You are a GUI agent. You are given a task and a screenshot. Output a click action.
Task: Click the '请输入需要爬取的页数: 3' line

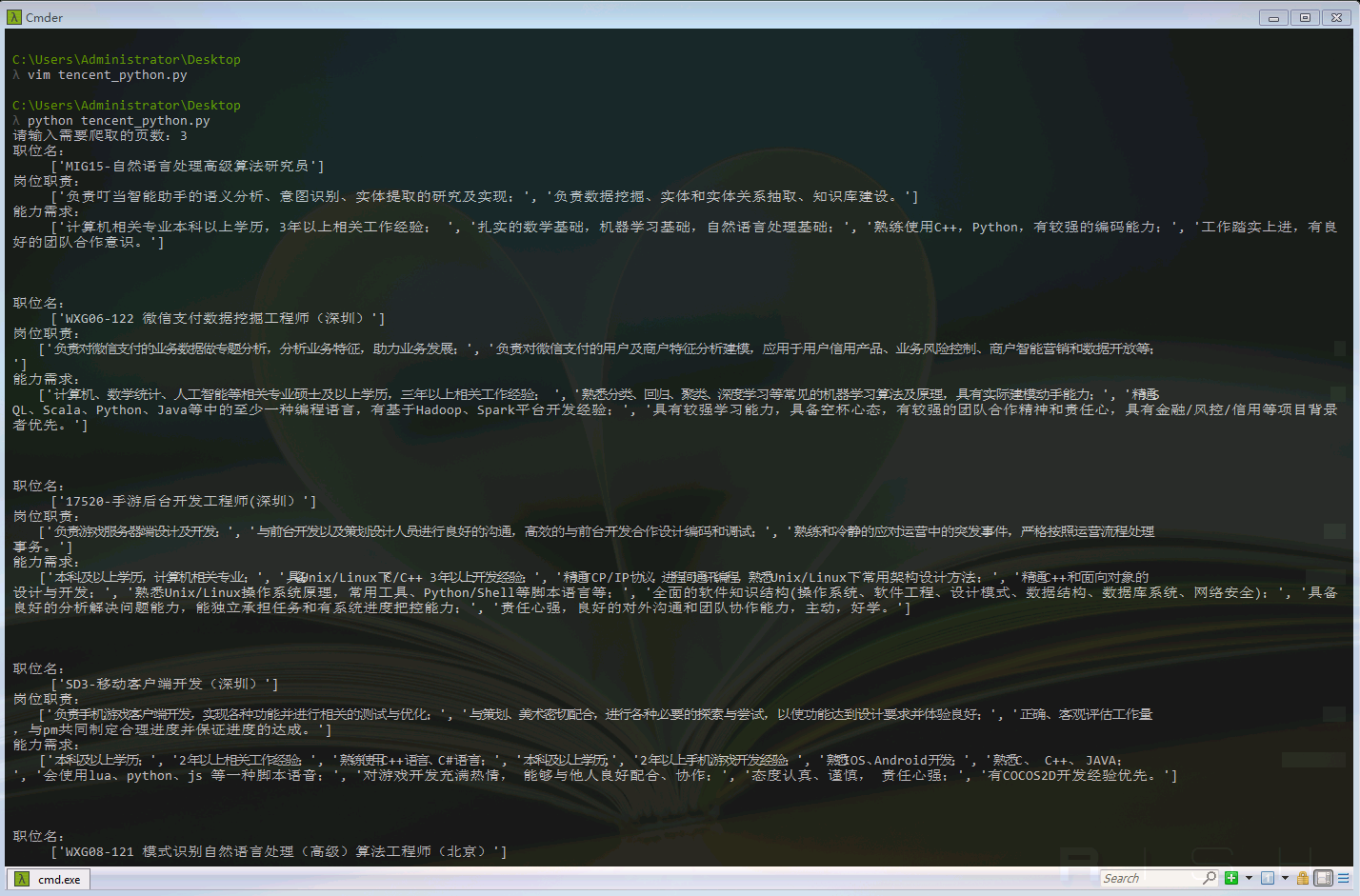tap(100, 135)
